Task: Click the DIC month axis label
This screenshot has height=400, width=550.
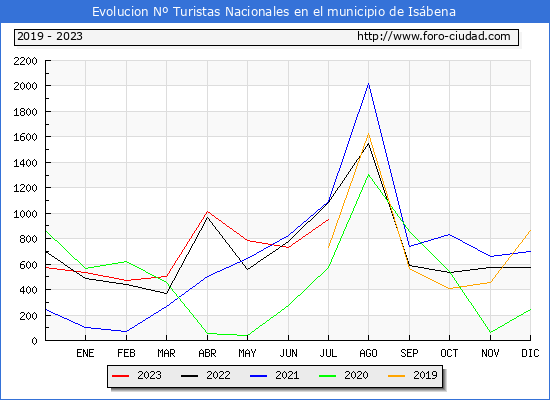Action: 530,353
